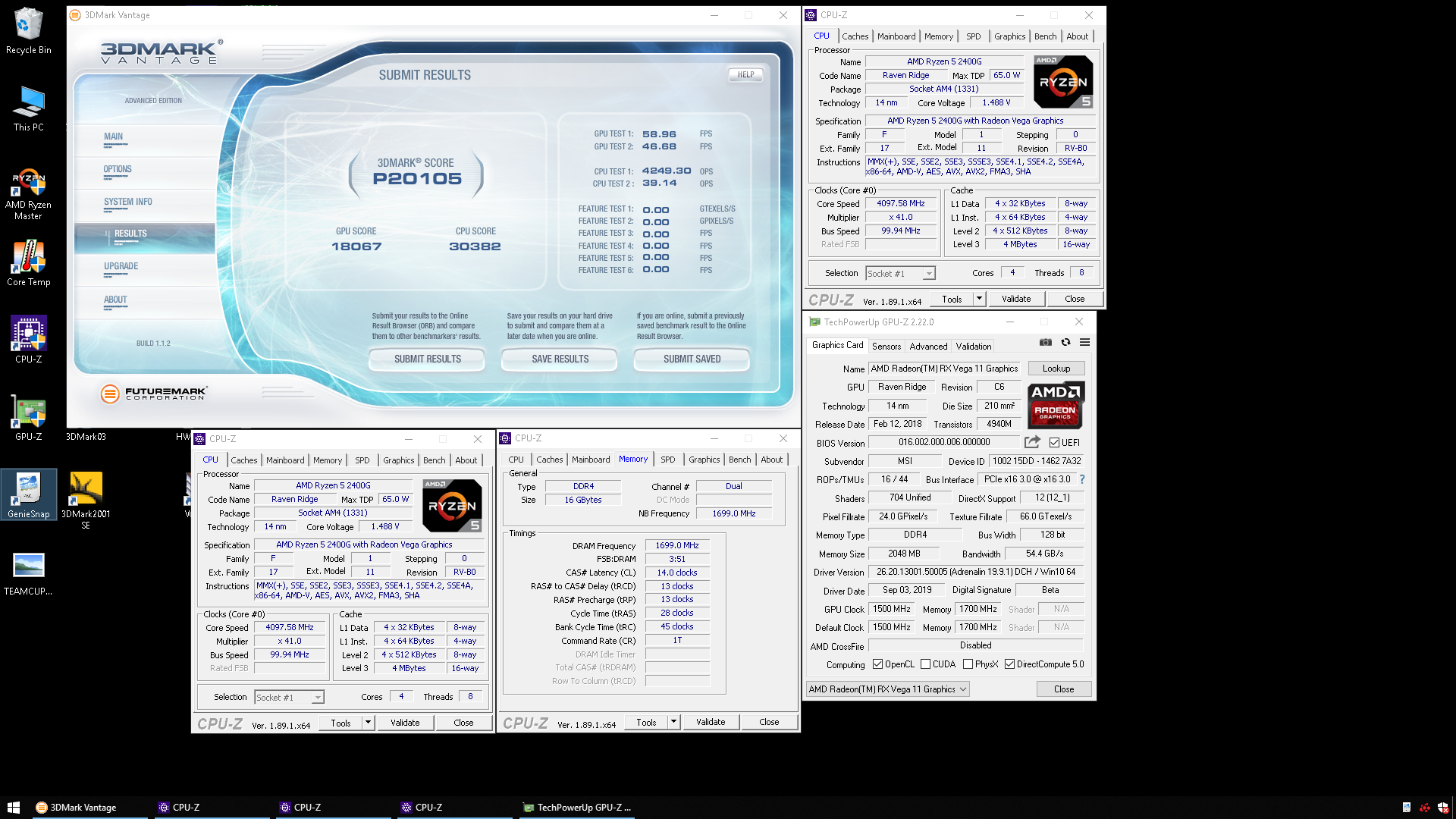This screenshot has height=819, width=1456.
Task: Click the DRAM Frequency value field
Action: (677, 545)
